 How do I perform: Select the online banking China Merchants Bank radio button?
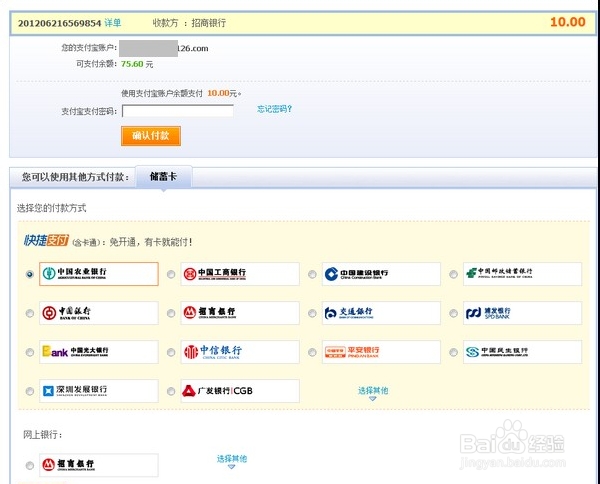click(x=30, y=466)
